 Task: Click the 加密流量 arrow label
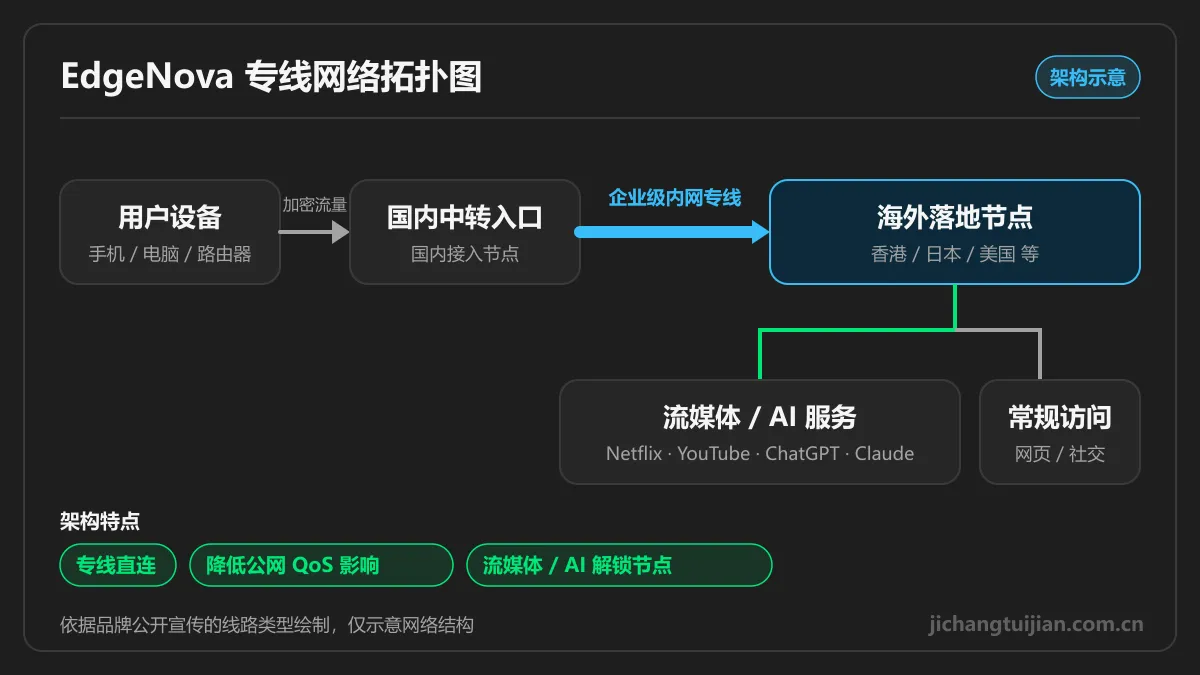click(x=315, y=205)
